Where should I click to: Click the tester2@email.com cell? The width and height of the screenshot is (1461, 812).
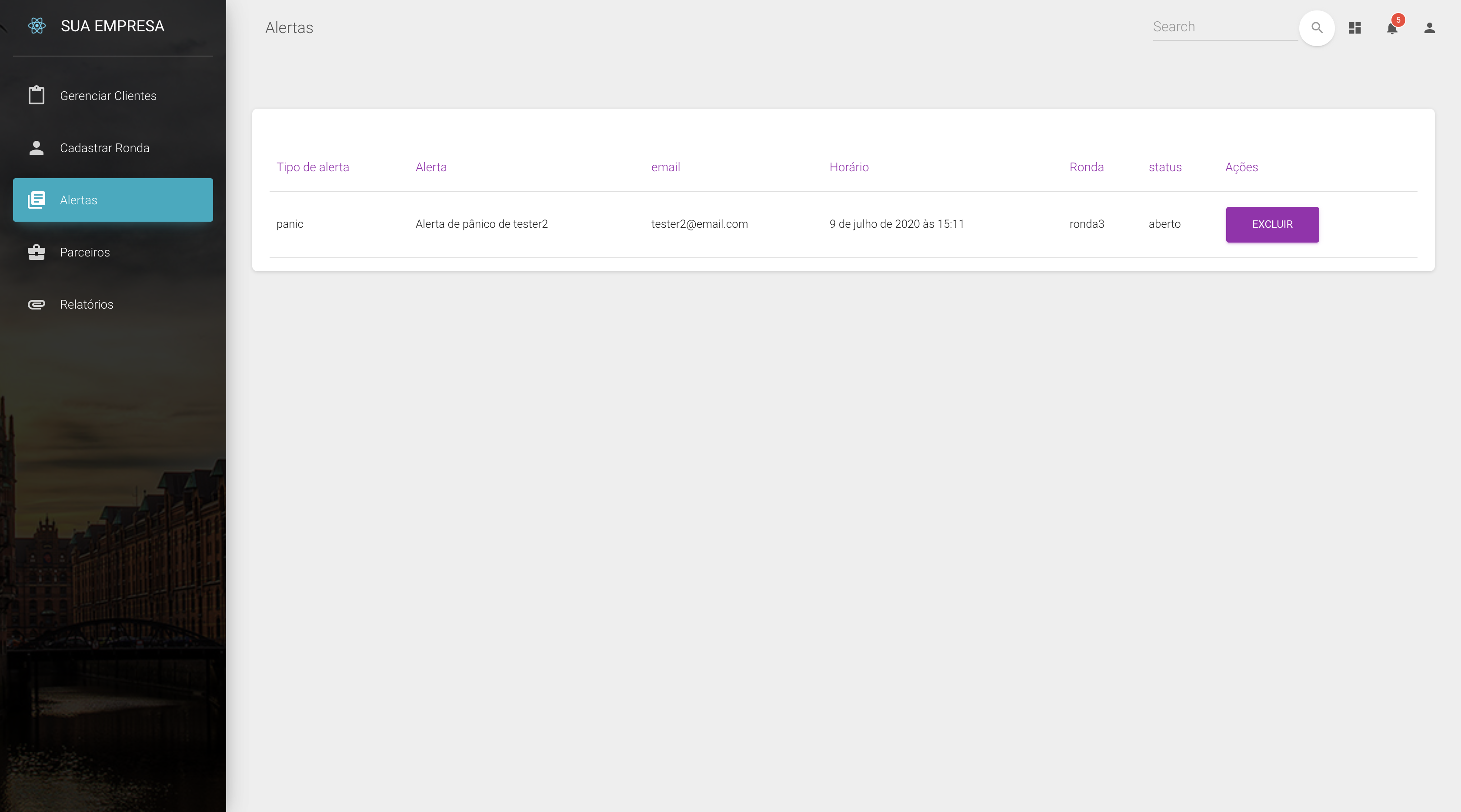(699, 224)
